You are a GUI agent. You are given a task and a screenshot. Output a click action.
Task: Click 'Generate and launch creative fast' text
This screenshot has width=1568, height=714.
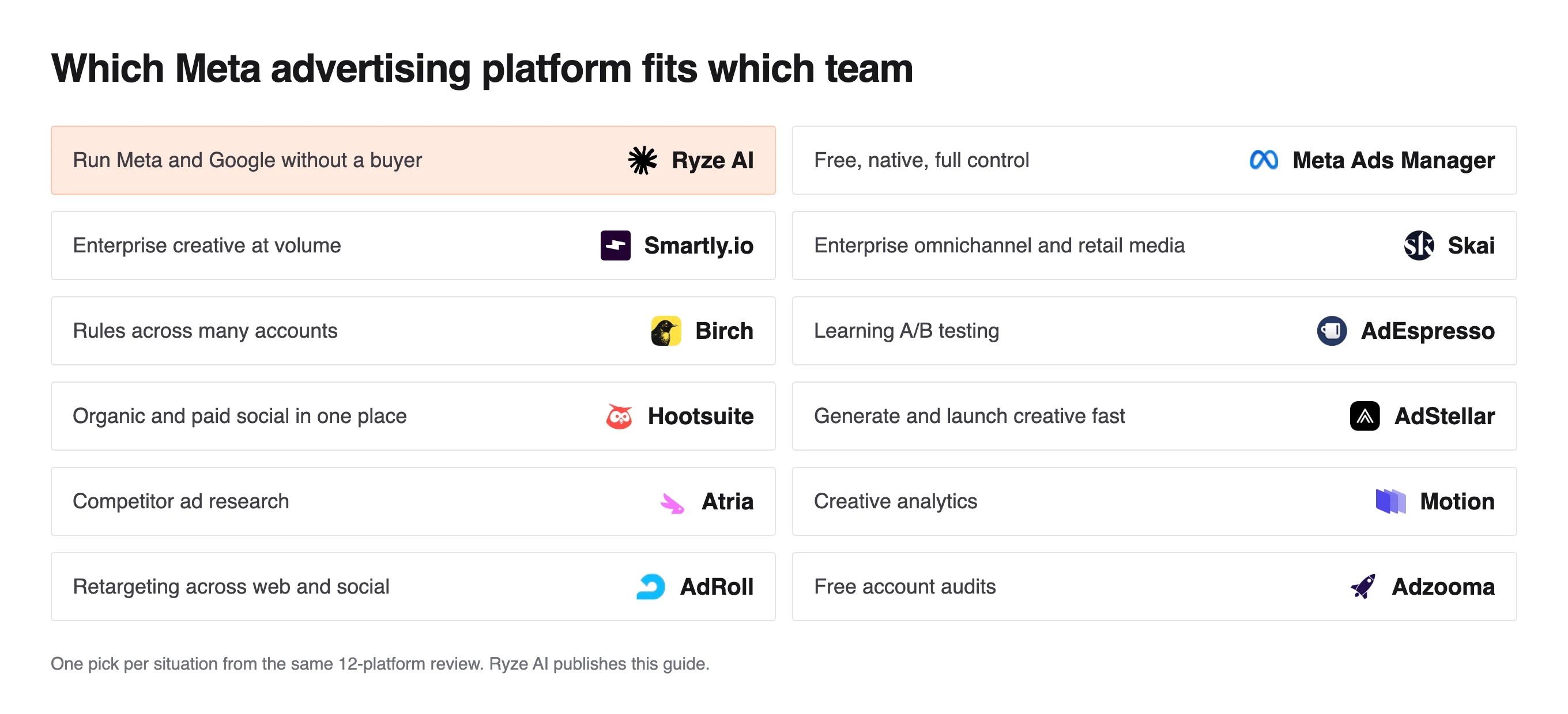click(969, 415)
